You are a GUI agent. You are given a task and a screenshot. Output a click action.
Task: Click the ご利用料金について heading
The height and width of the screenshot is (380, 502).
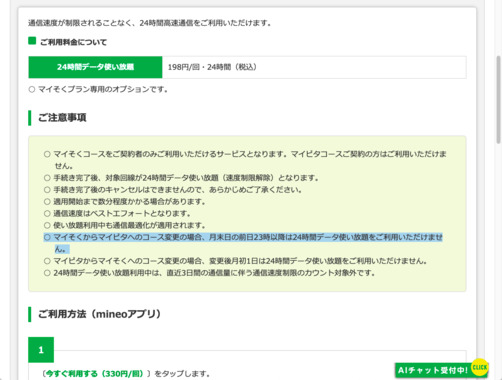coord(73,42)
